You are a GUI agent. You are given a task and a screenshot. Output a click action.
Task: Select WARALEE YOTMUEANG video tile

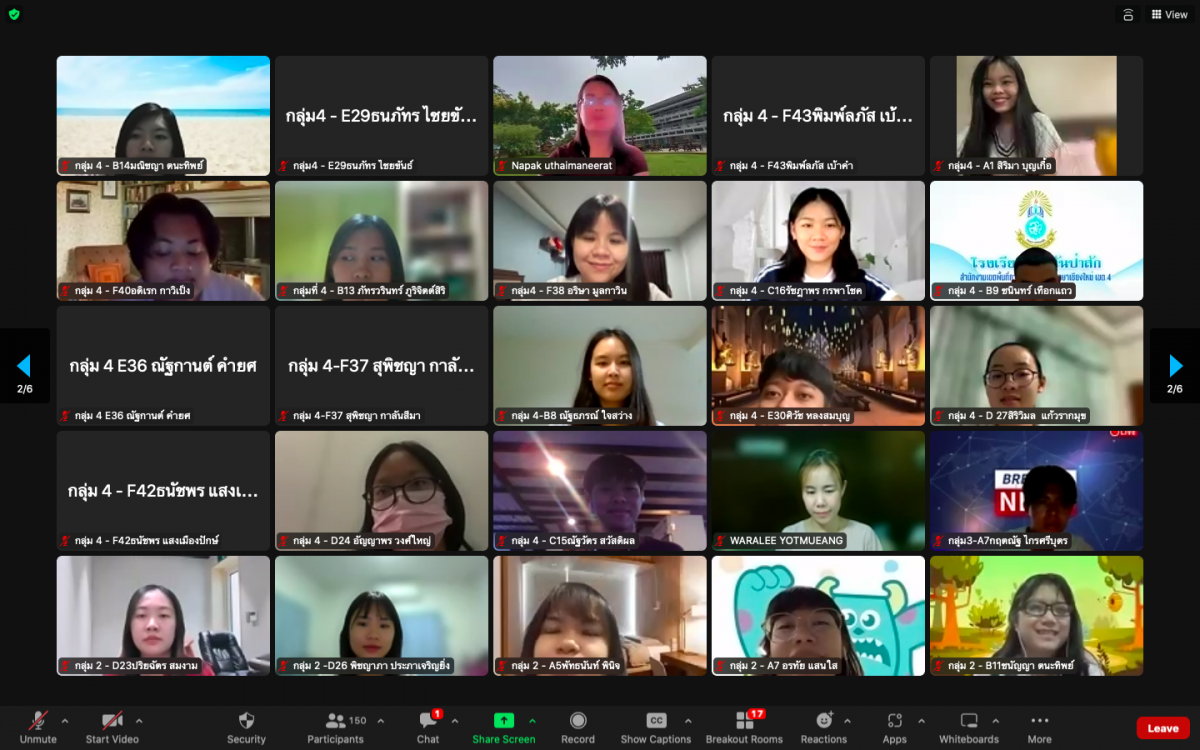(818, 491)
